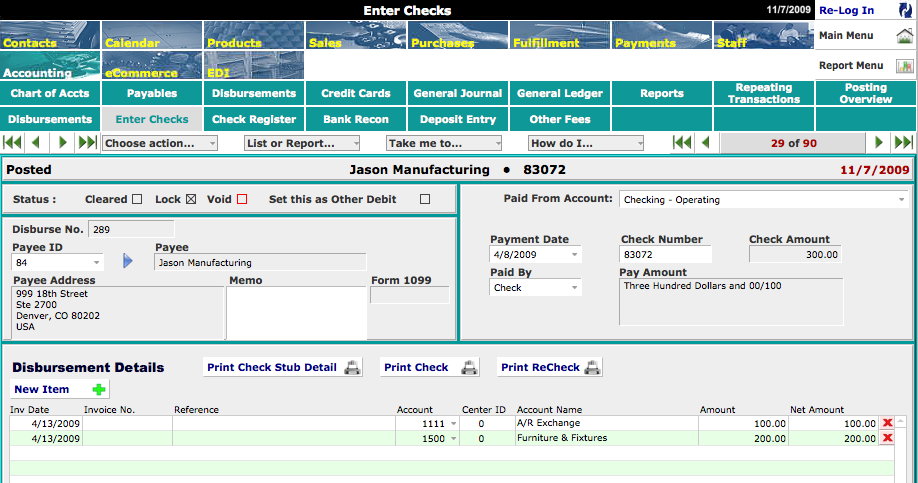
Task: Click the Print ReCheck button
Action: coord(550,367)
